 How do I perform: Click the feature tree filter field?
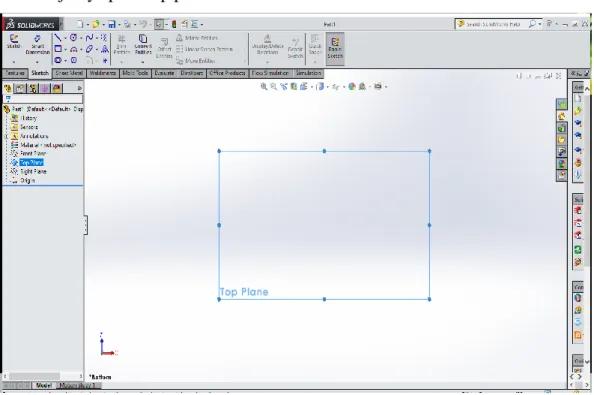43,98
